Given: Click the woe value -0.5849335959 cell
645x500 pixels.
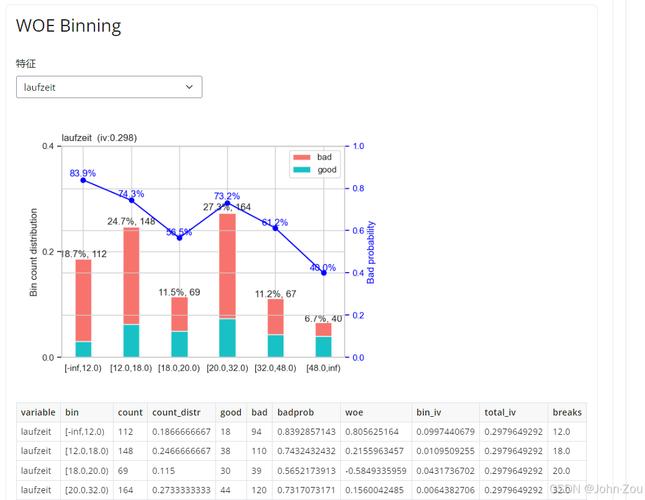Looking at the screenshot, I should 376,470.
